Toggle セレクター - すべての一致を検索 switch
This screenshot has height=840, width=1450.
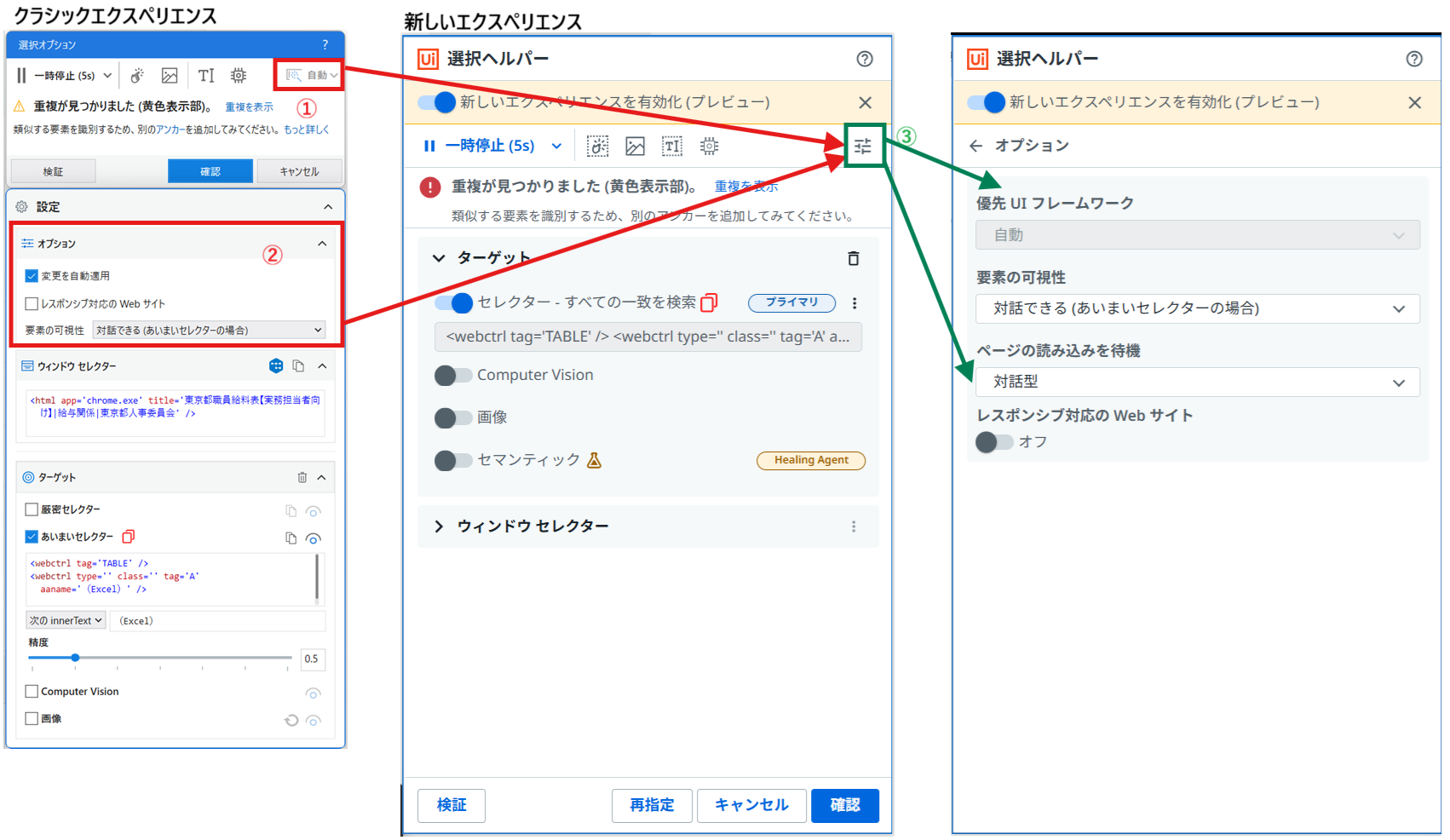[453, 302]
